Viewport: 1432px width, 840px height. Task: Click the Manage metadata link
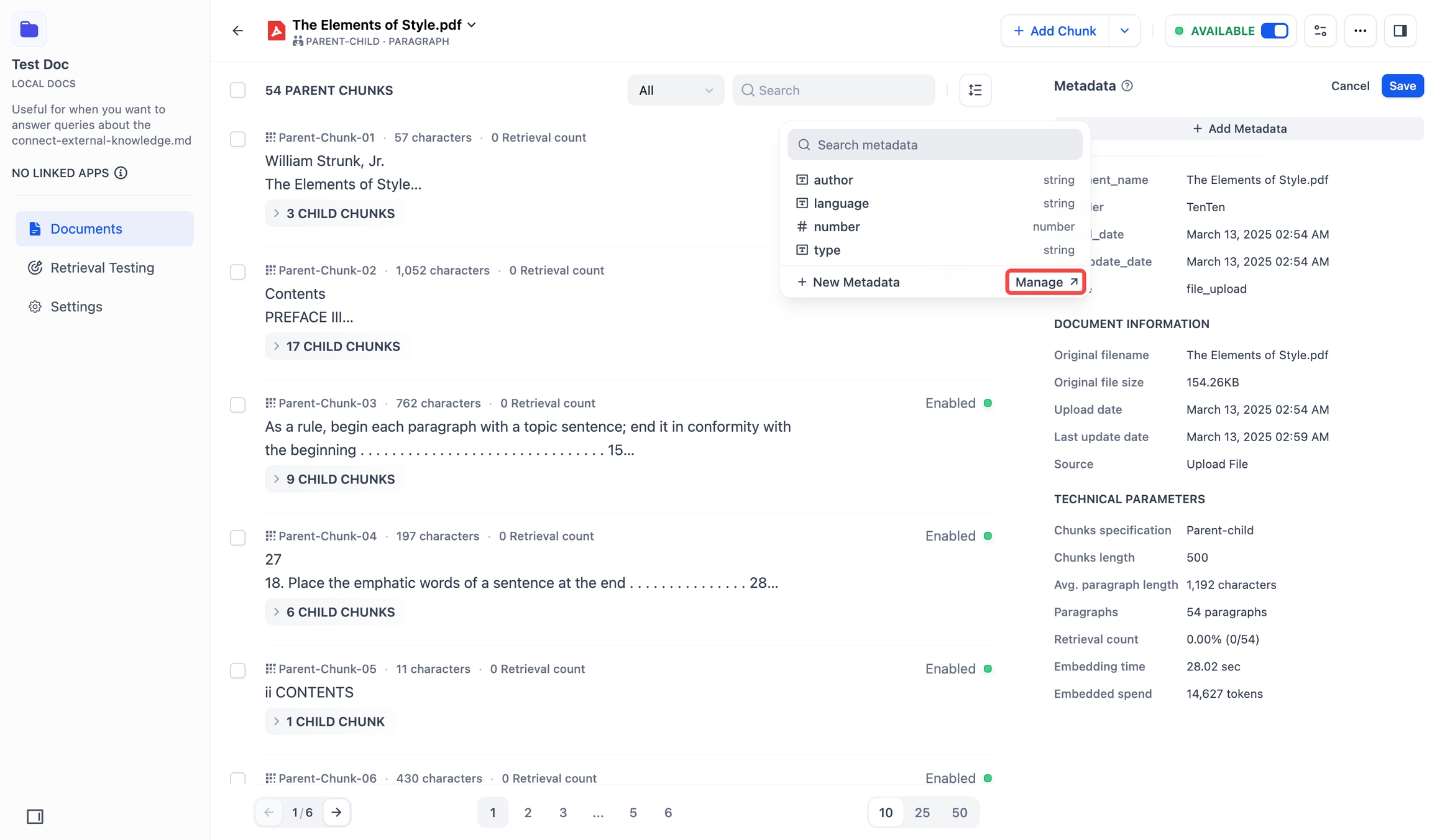click(x=1045, y=282)
